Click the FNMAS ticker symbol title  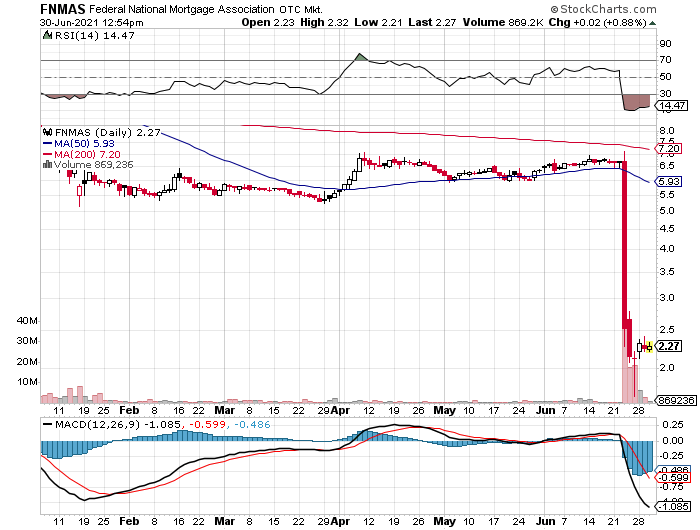(63, 9)
